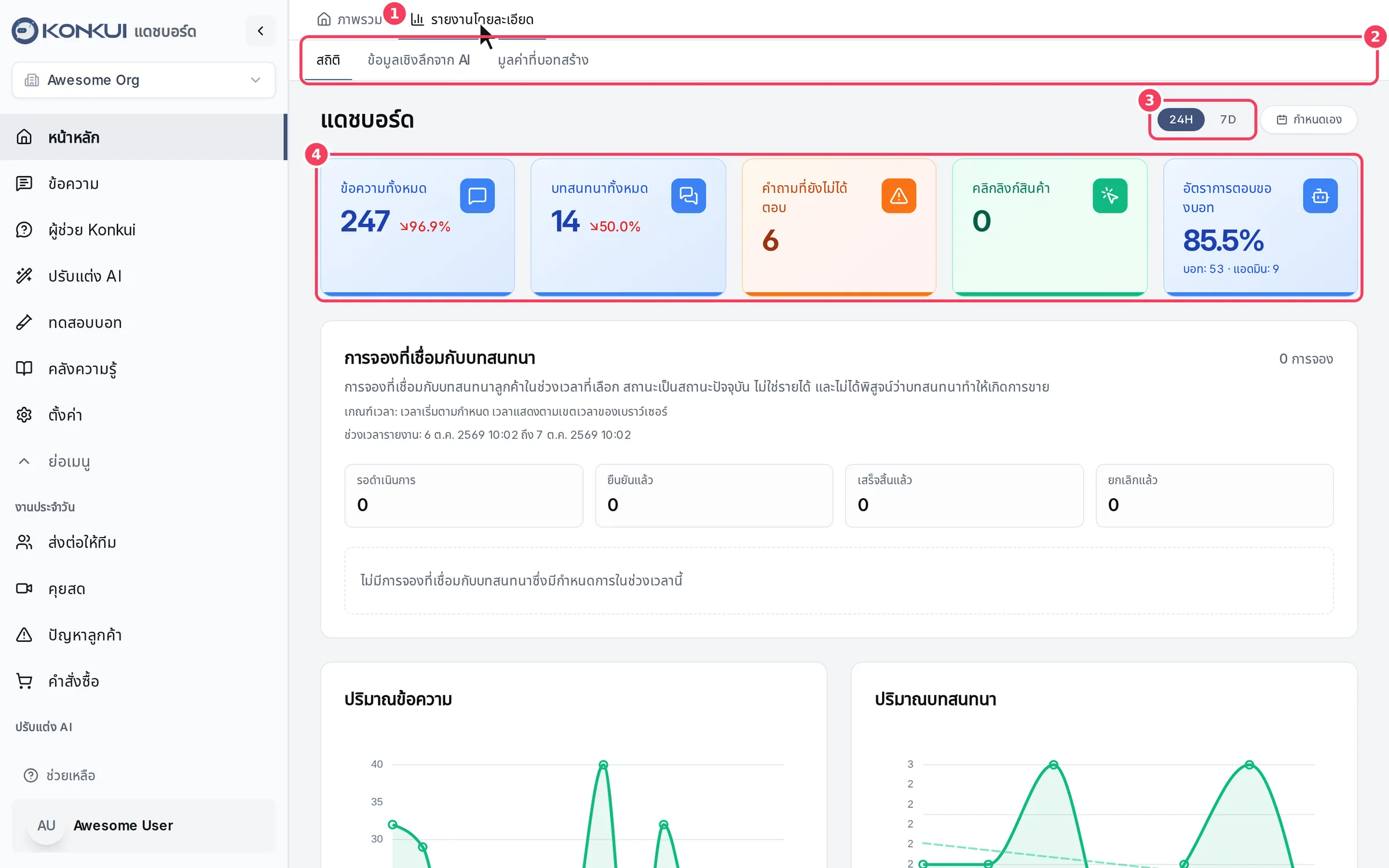Select the ปรับแต่ง AI magic wand icon
Image resolution: width=1389 pixels, height=868 pixels.
pos(24,276)
